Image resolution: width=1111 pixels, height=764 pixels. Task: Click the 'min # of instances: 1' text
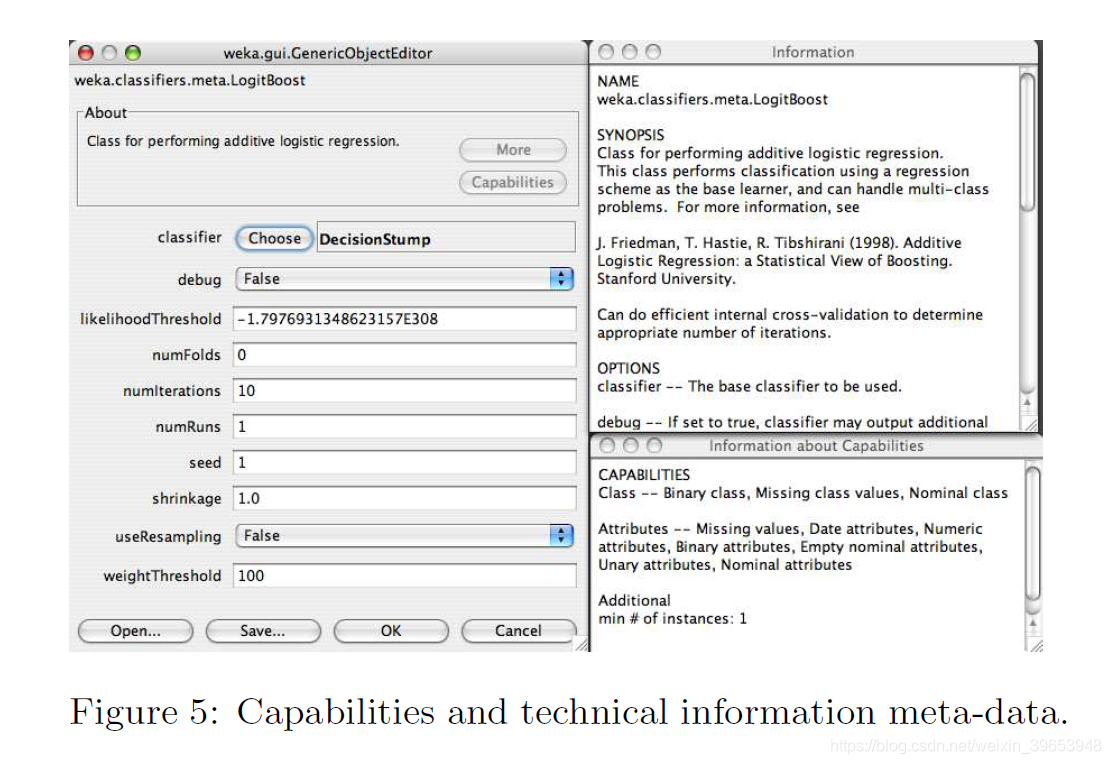(672, 618)
